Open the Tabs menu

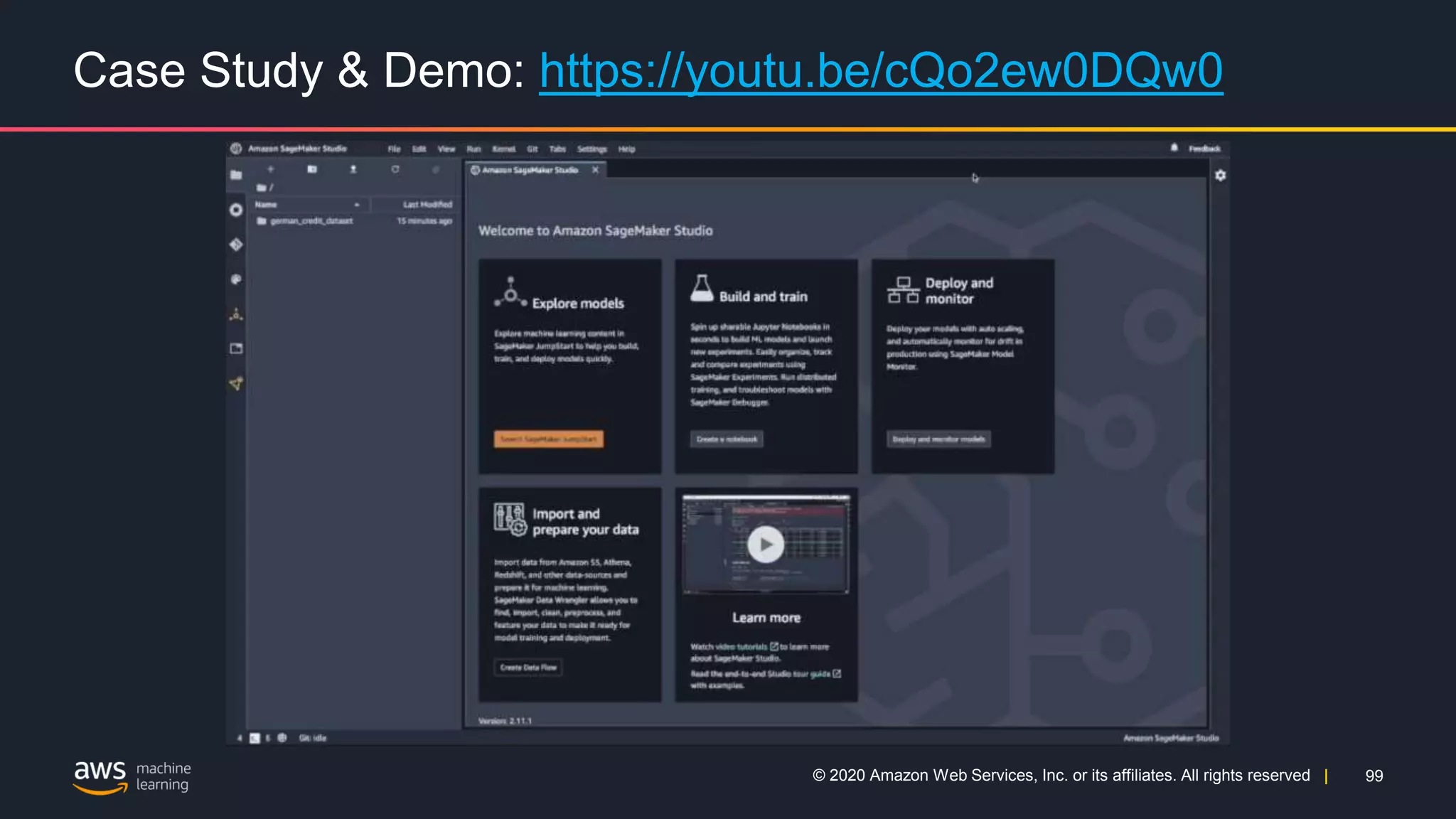tap(557, 149)
